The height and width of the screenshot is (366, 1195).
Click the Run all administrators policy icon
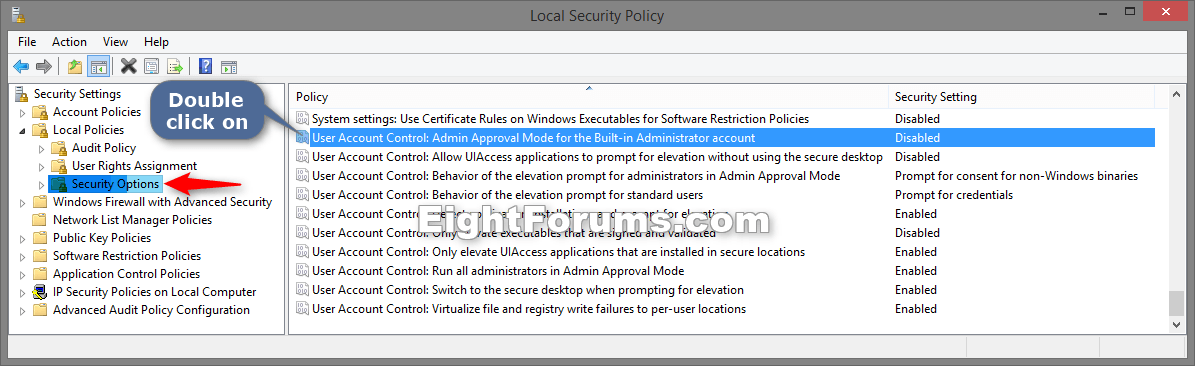[x=303, y=271]
